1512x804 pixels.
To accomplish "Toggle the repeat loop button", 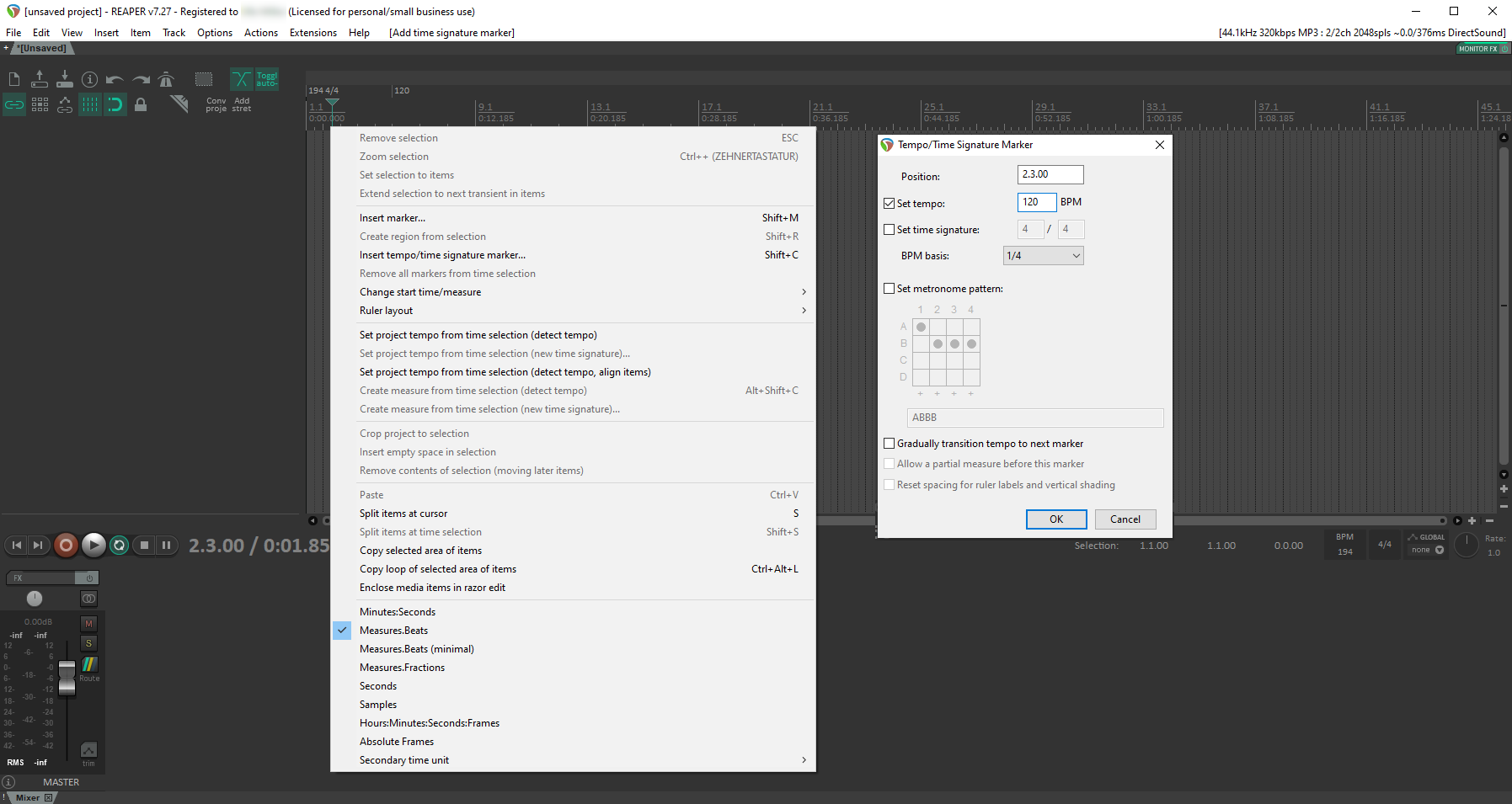I will click(120, 546).
